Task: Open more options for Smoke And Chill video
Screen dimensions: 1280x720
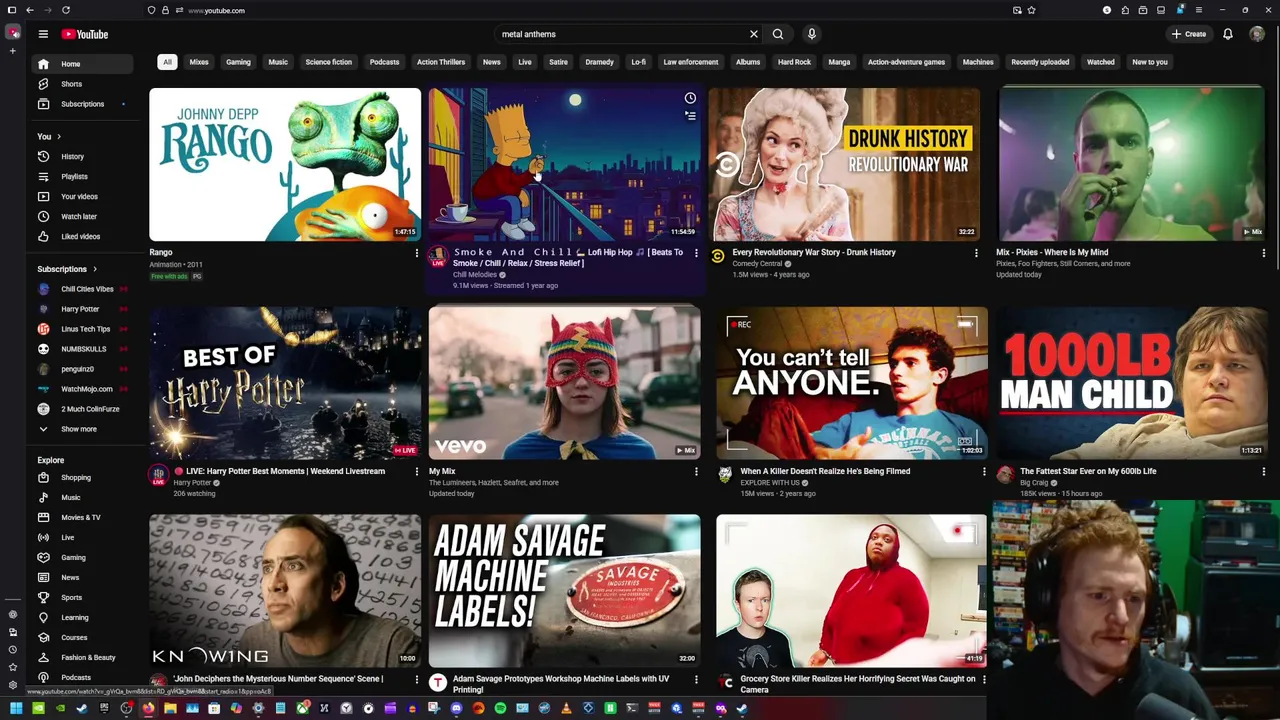Action: [x=696, y=253]
